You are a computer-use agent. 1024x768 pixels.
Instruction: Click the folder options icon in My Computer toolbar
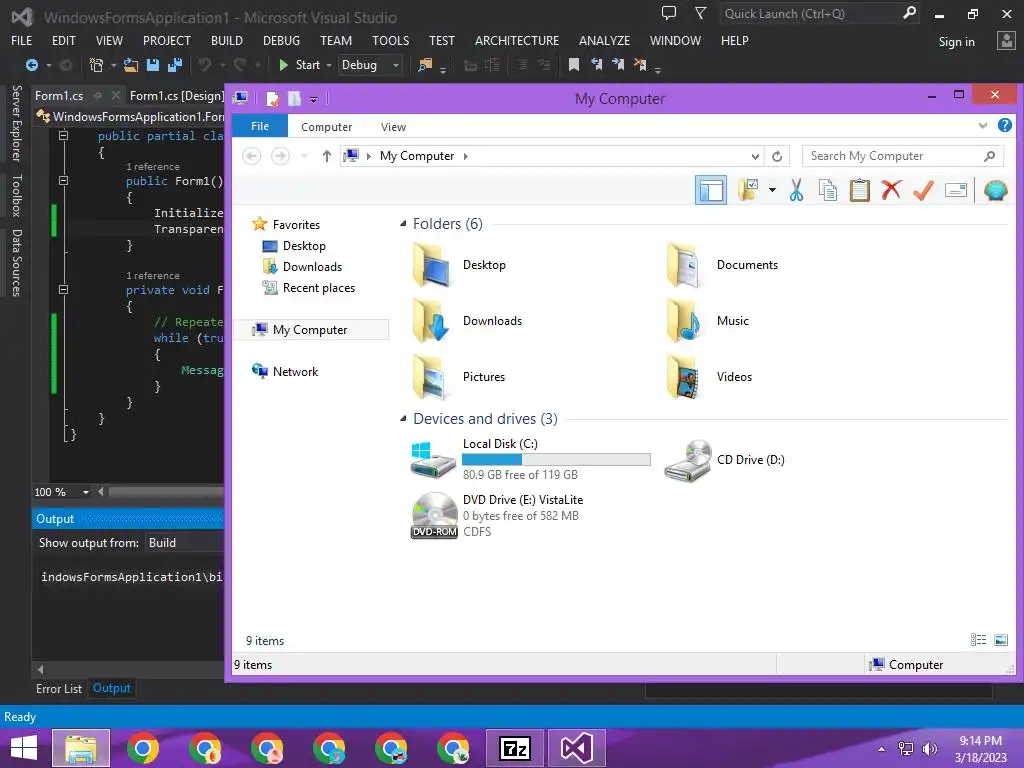[748, 190]
